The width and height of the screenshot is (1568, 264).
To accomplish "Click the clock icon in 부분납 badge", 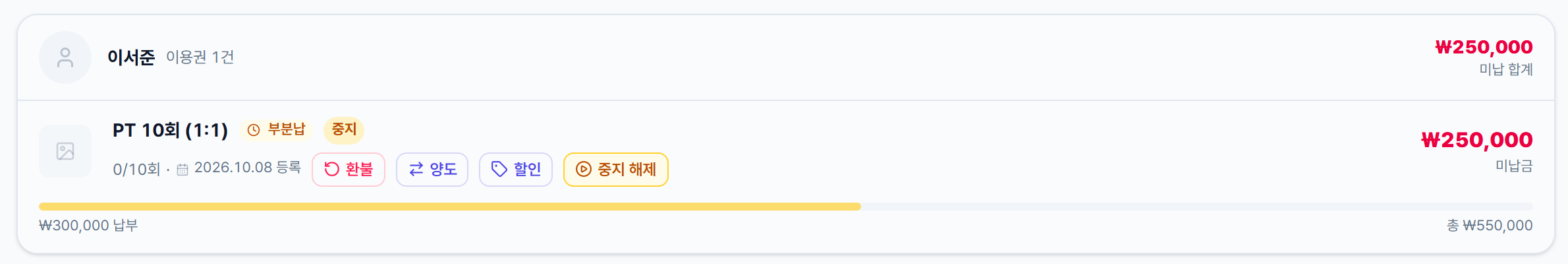I will click(254, 130).
